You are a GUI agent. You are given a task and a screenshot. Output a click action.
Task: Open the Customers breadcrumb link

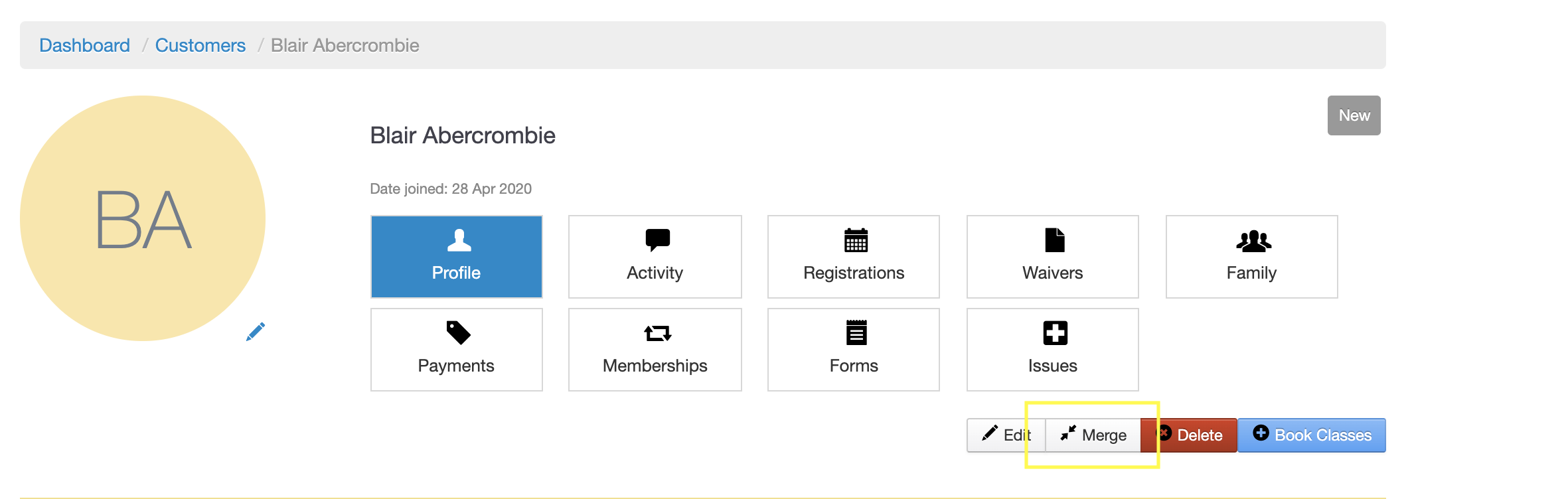click(x=200, y=45)
